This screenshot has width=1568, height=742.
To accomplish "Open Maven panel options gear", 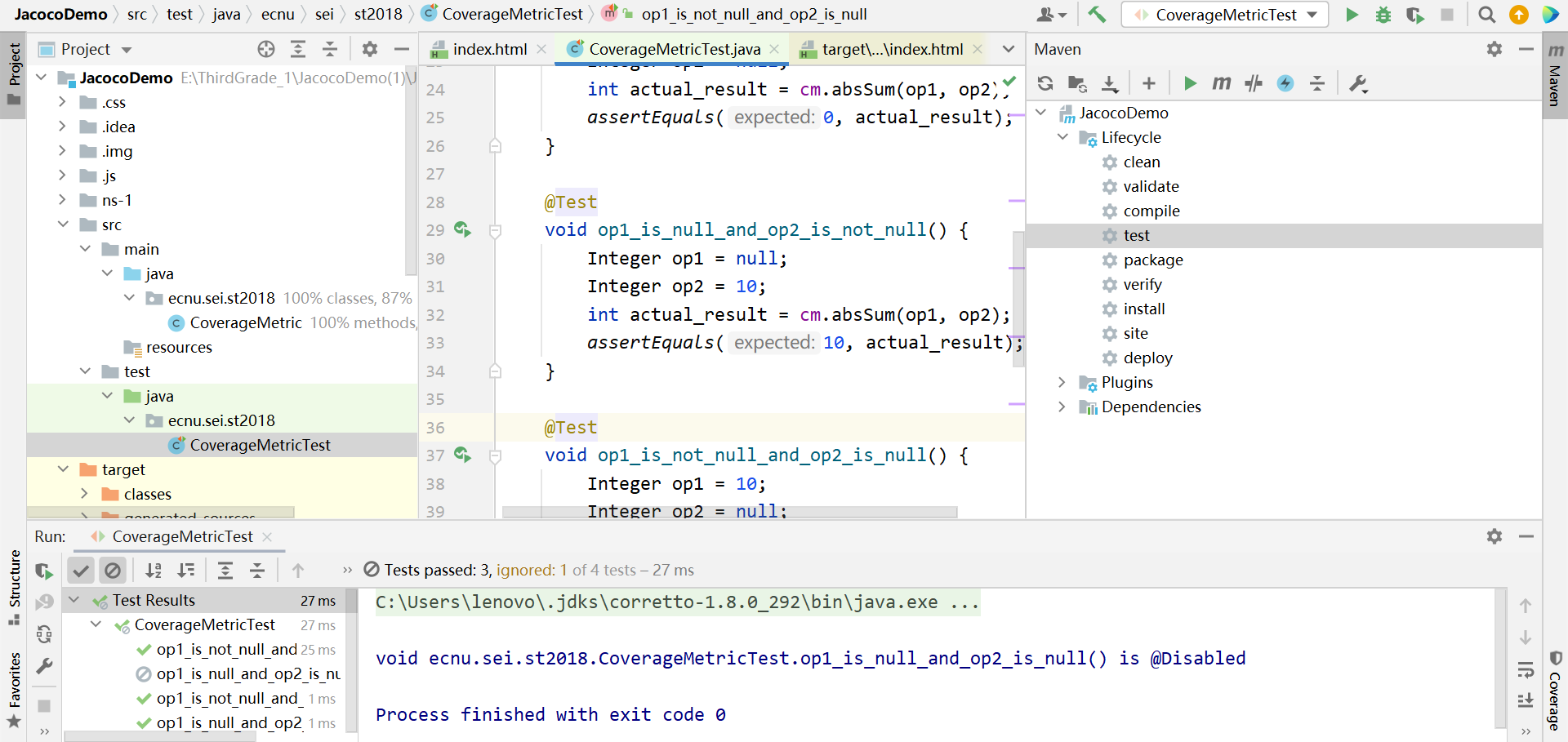I will click(1494, 49).
